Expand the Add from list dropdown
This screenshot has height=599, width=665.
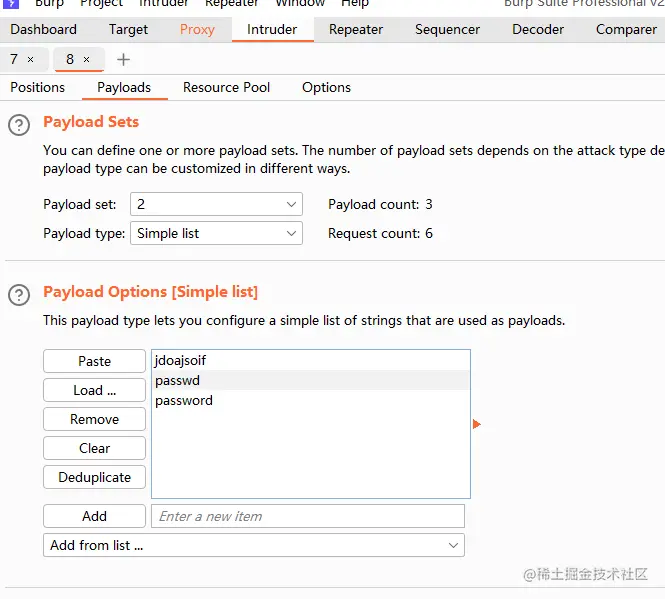(x=254, y=545)
